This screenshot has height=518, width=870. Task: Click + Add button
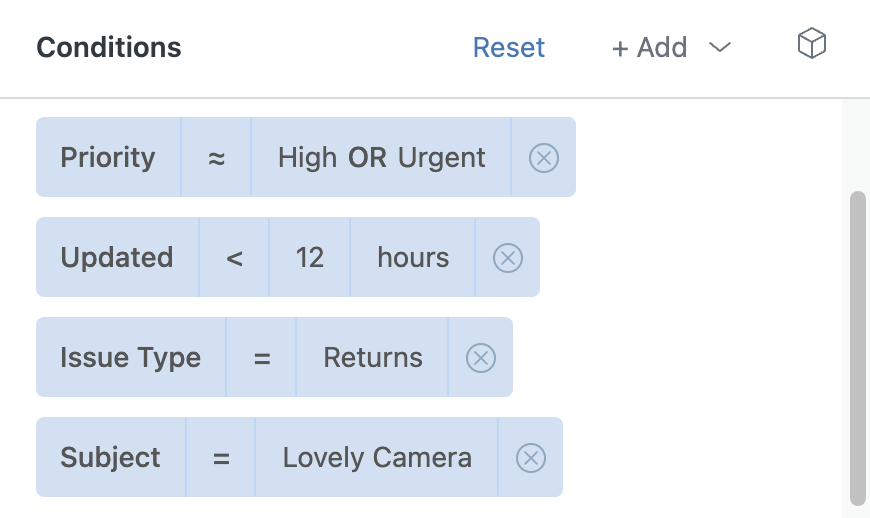point(649,47)
